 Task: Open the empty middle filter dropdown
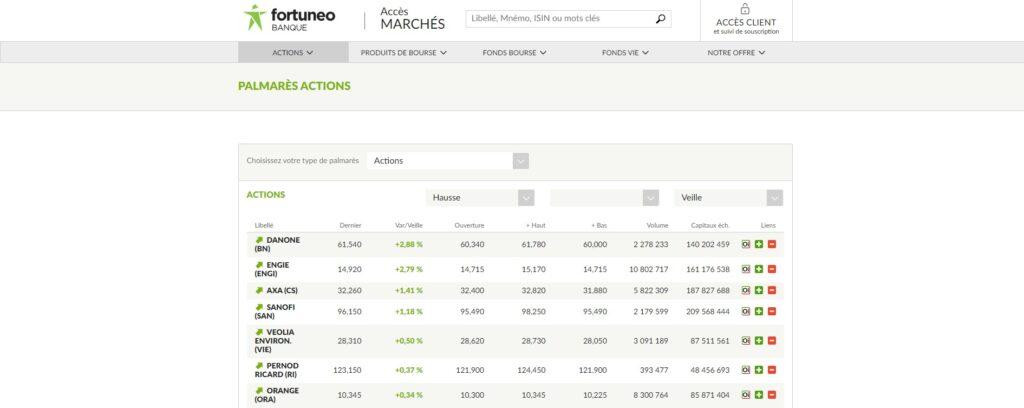click(604, 197)
